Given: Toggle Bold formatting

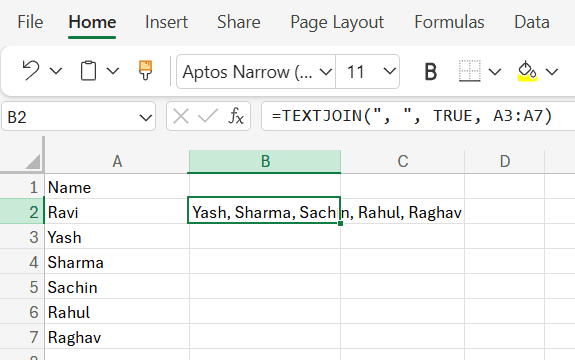Looking at the screenshot, I should point(431,71).
